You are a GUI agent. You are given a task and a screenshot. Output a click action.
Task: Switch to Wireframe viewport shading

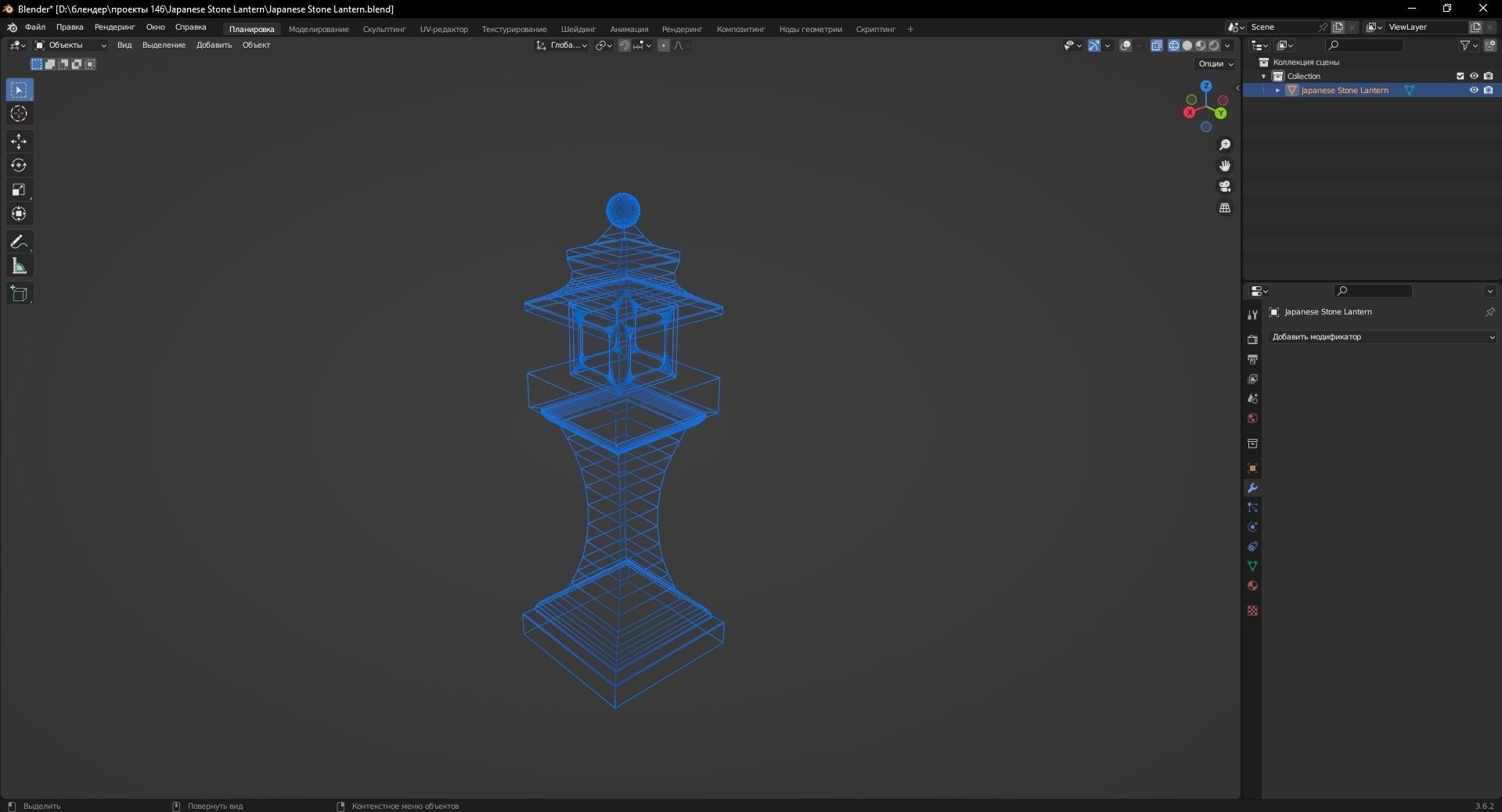(x=1174, y=45)
